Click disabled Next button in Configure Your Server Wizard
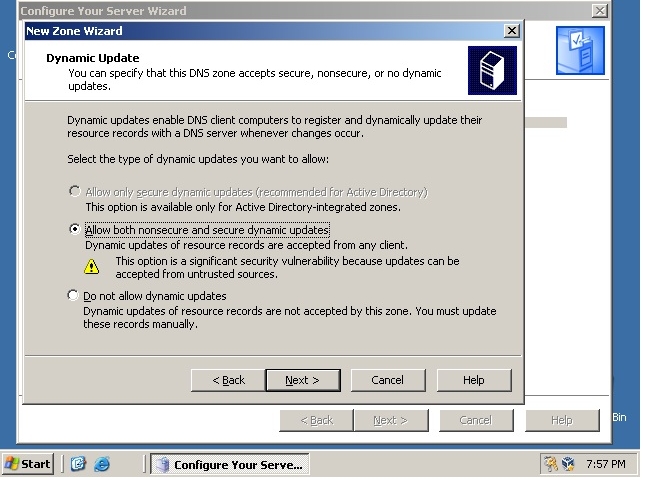Image resolution: width=652 pixels, height=490 pixels. point(391,421)
